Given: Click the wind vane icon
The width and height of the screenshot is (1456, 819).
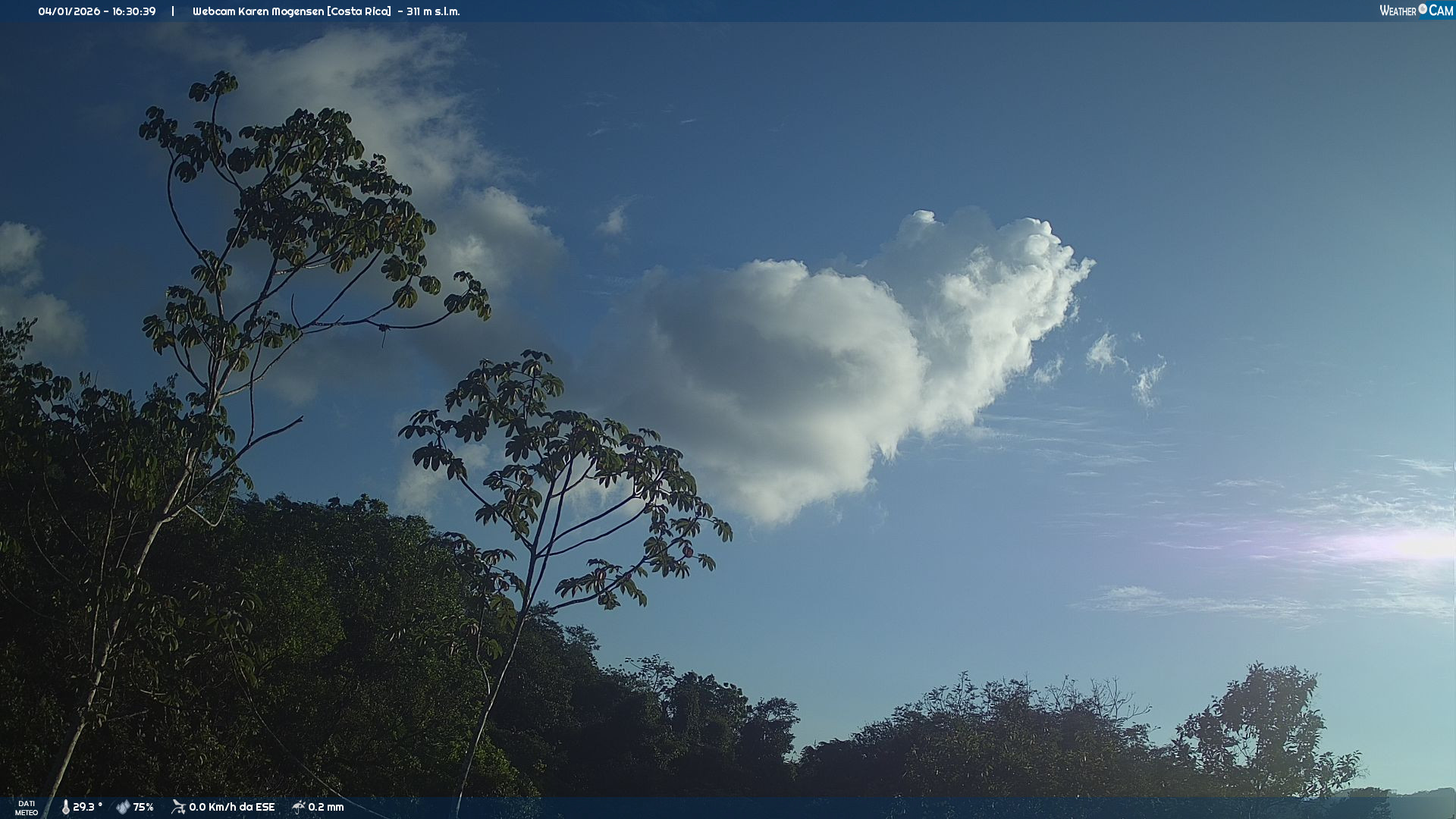Looking at the screenshot, I should 178,807.
